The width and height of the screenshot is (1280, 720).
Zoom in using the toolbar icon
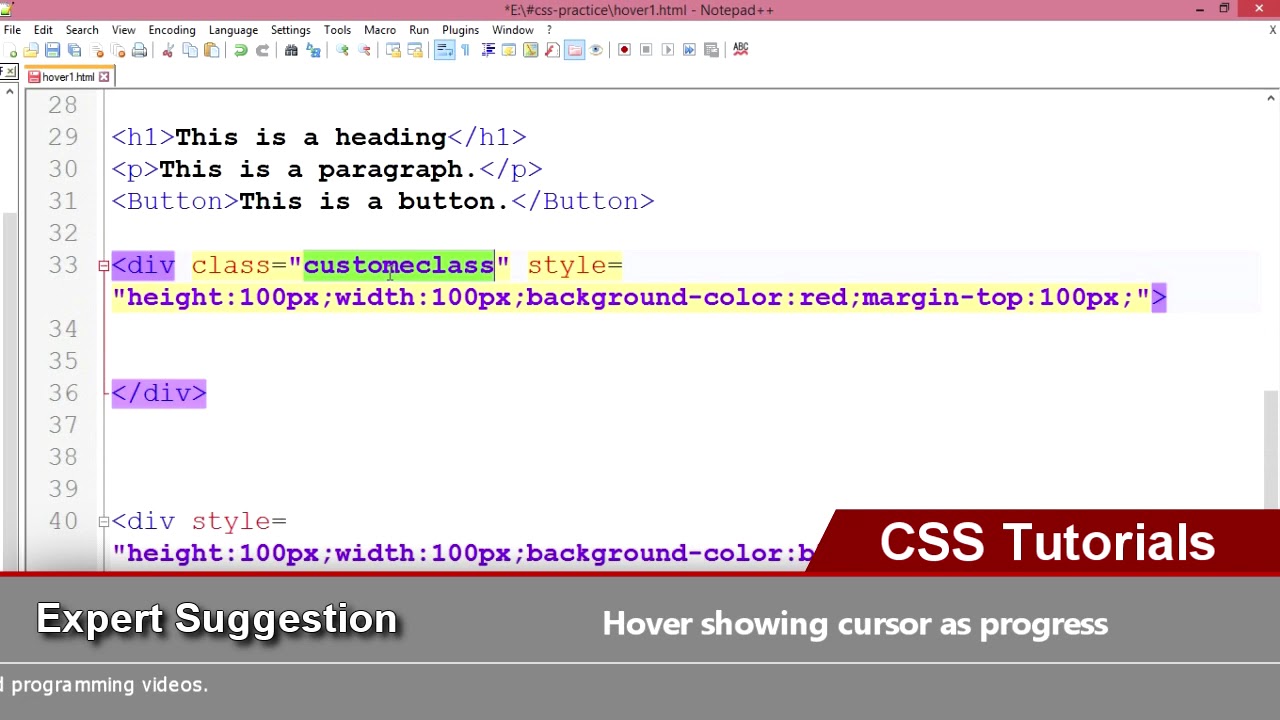click(x=342, y=49)
